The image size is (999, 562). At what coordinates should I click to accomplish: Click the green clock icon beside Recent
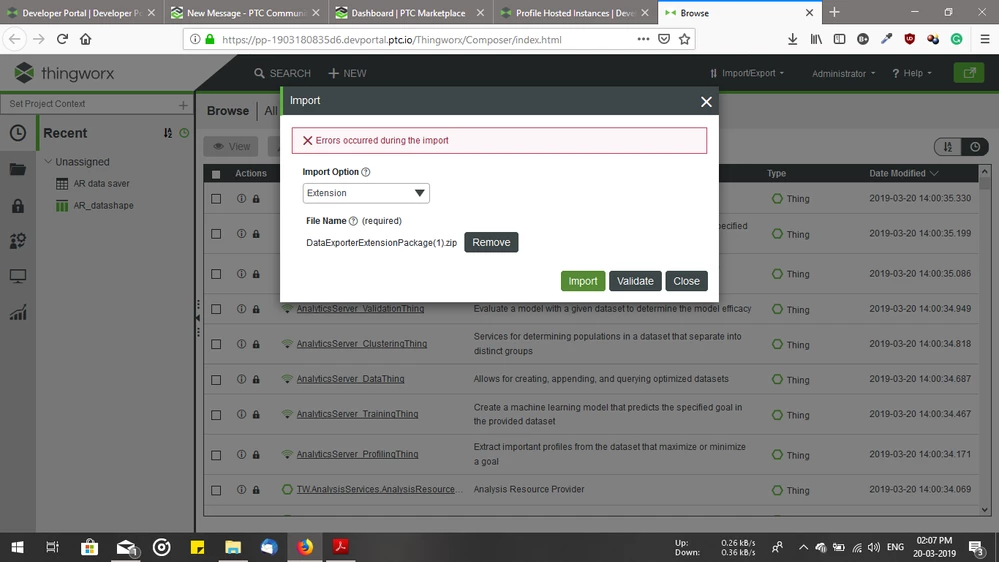click(x=184, y=133)
